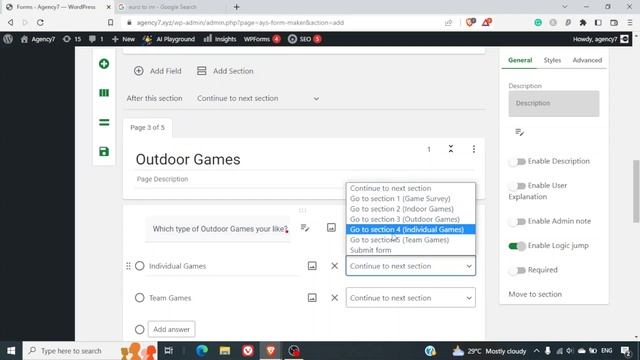Viewport: 640px width, 360px height.
Task: Open comments bubble in admin bar
Action: [96, 39]
